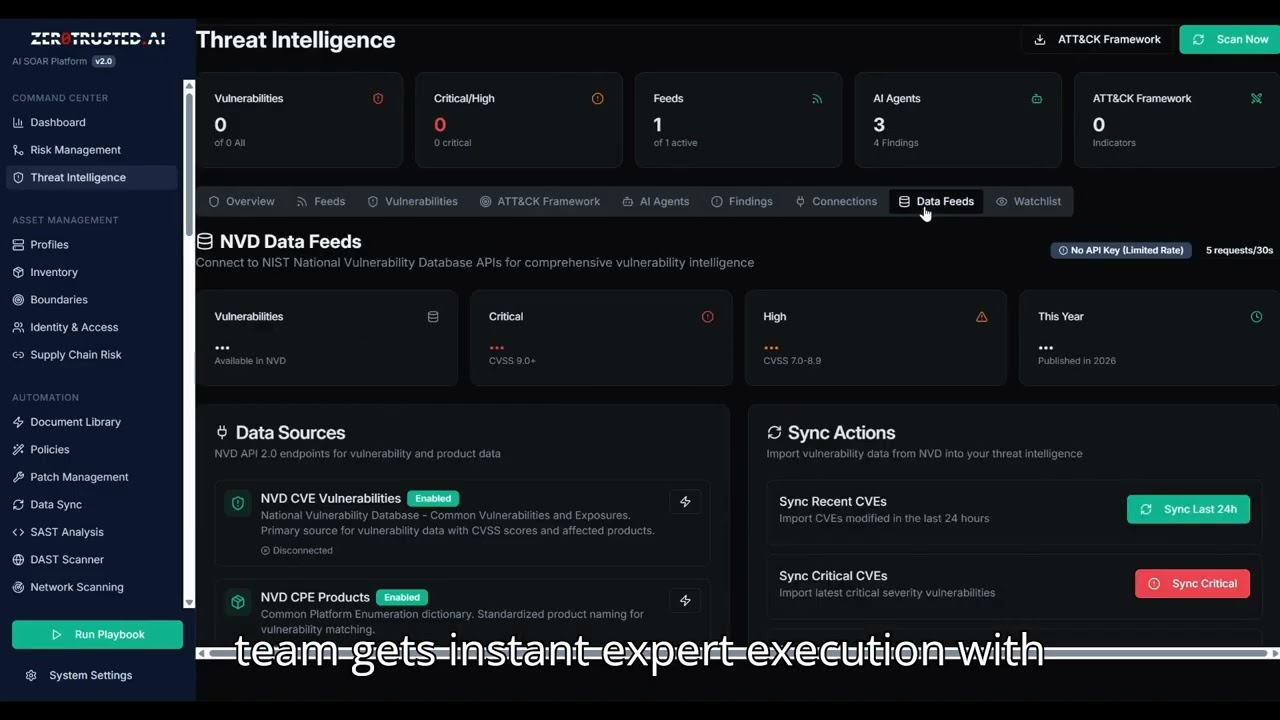The width and height of the screenshot is (1280, 720).
Task: Click the Enabled badge on NVD CPE Products
Action: pyautogui.click(x=402, y=598)
